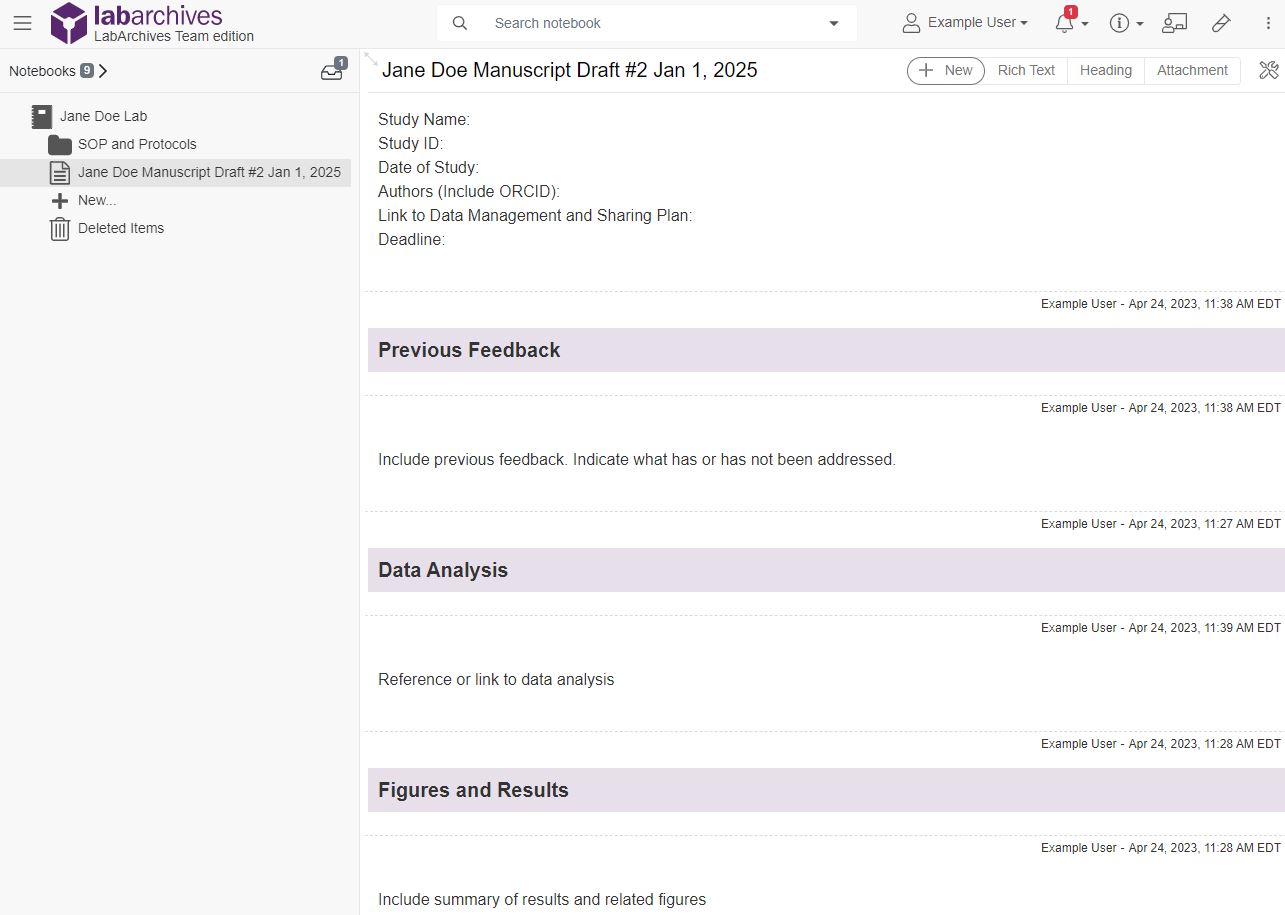Click the info circle icon
The height and width of the screenshot is (915, 1285).
point(1119,23)
